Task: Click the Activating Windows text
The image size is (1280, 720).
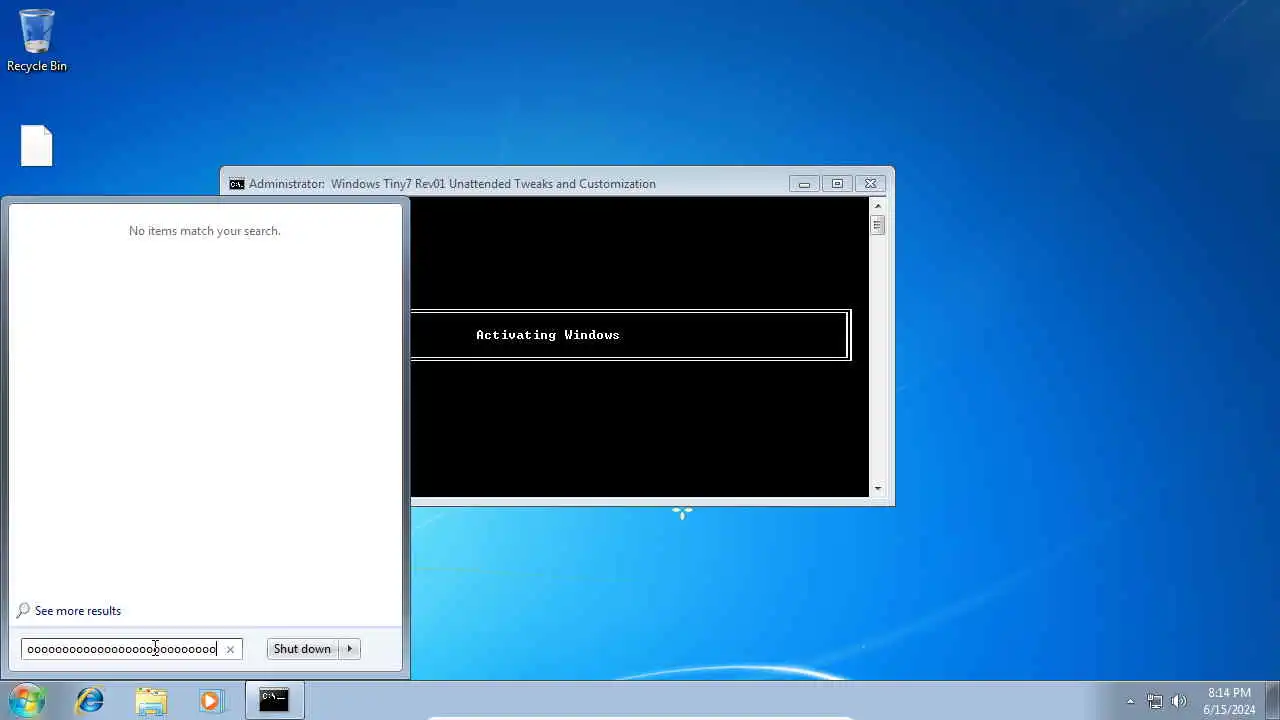Action: tap(548, 335)
